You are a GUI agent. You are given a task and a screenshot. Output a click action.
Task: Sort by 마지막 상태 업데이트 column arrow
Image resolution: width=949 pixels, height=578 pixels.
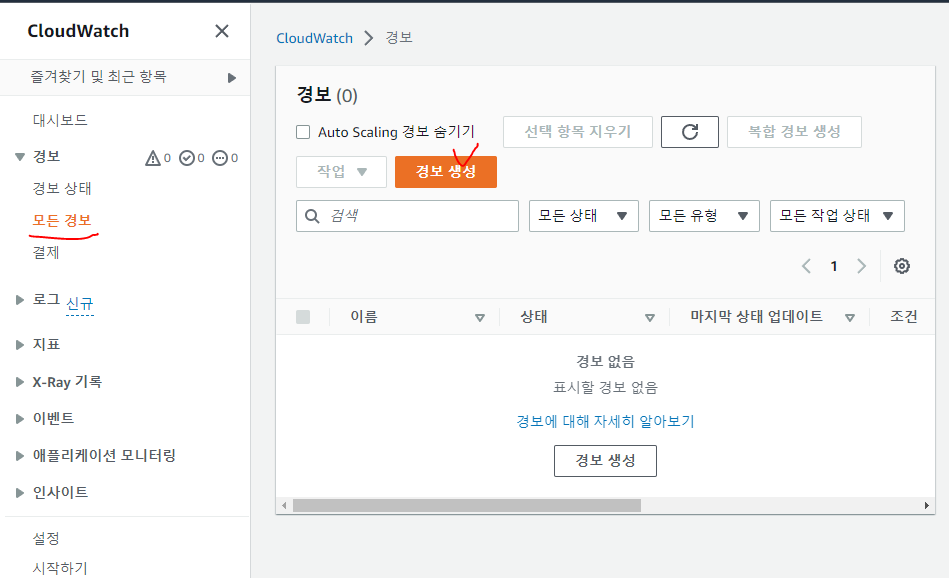click(x=850, y=318)
